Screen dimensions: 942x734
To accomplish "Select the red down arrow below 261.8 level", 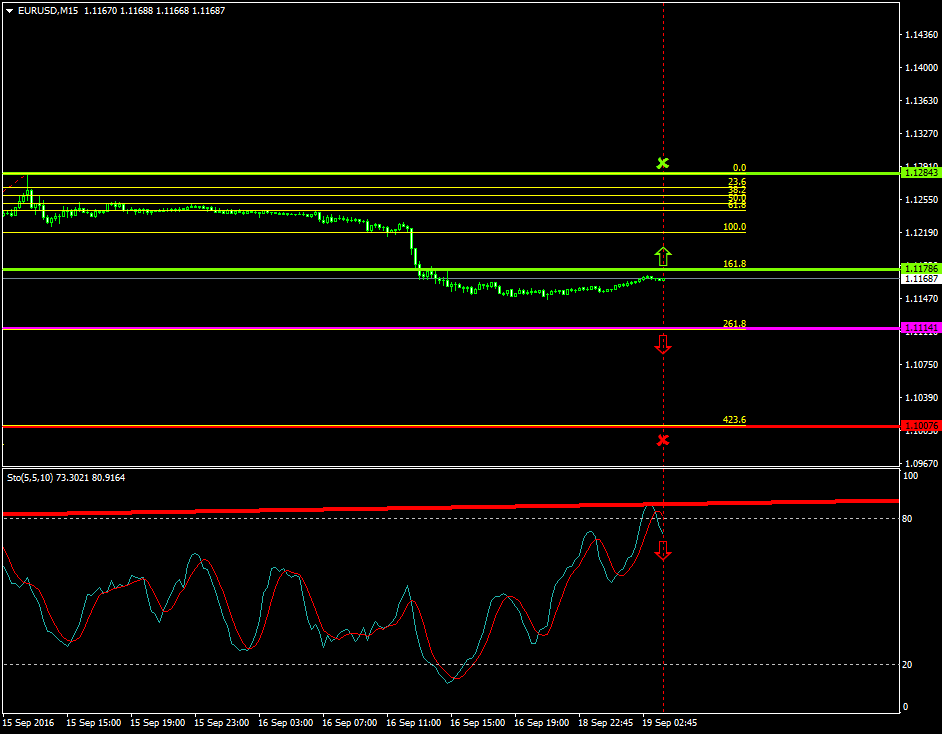I will pyautogui.click(x=663, y=344).
